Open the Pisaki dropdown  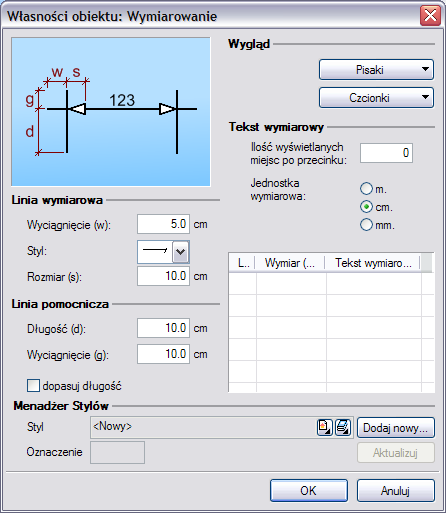coord(376,70)
